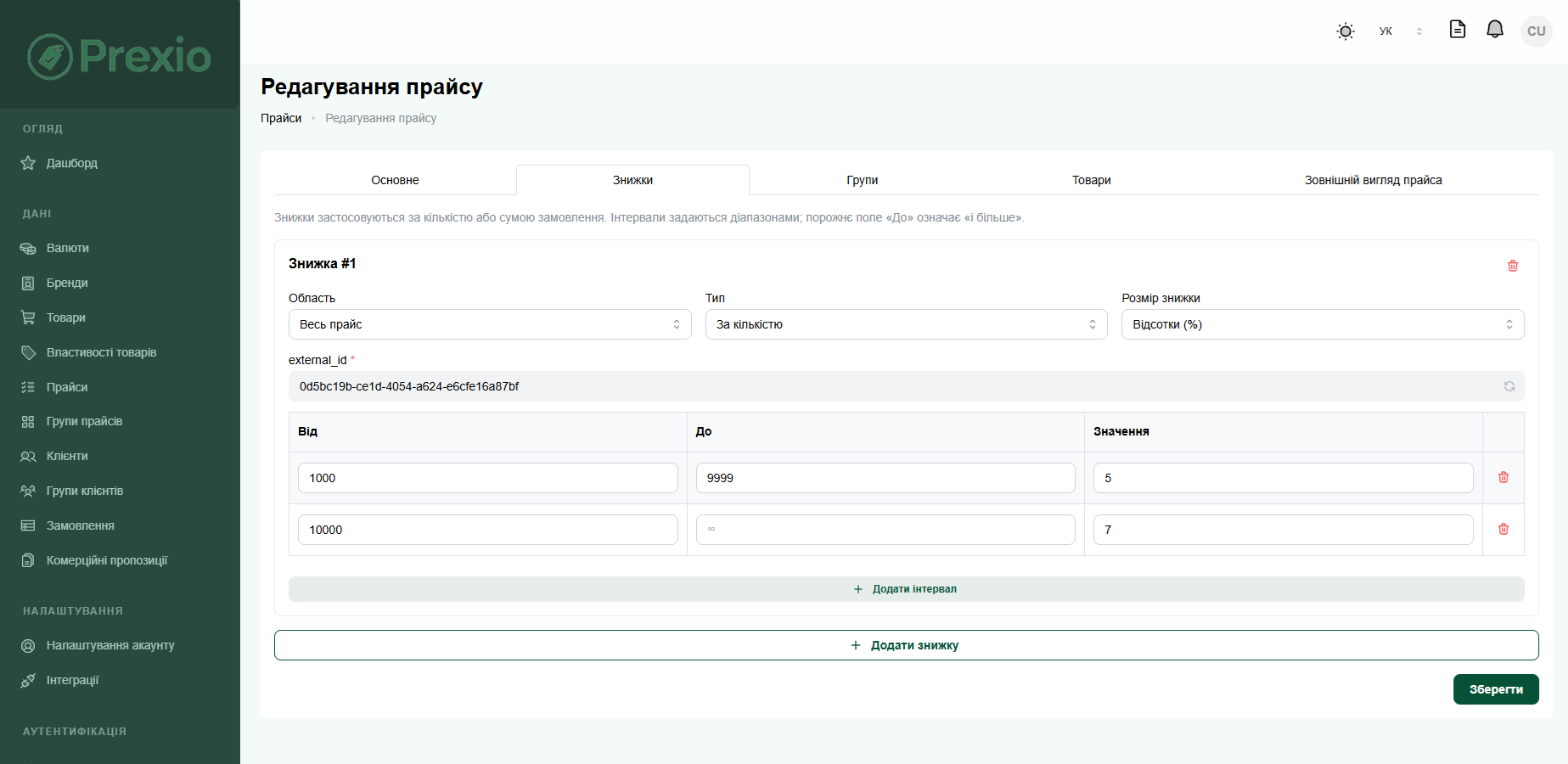Expand the Тип dropdown showing За кількістю

tap(907, 324)
